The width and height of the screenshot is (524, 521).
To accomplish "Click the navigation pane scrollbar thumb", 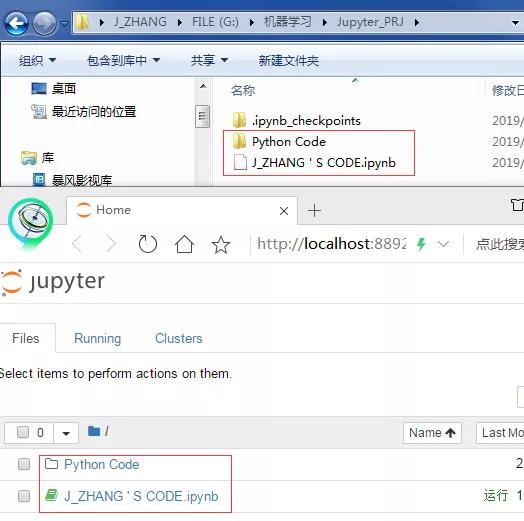I will click(x=203, y=116).
